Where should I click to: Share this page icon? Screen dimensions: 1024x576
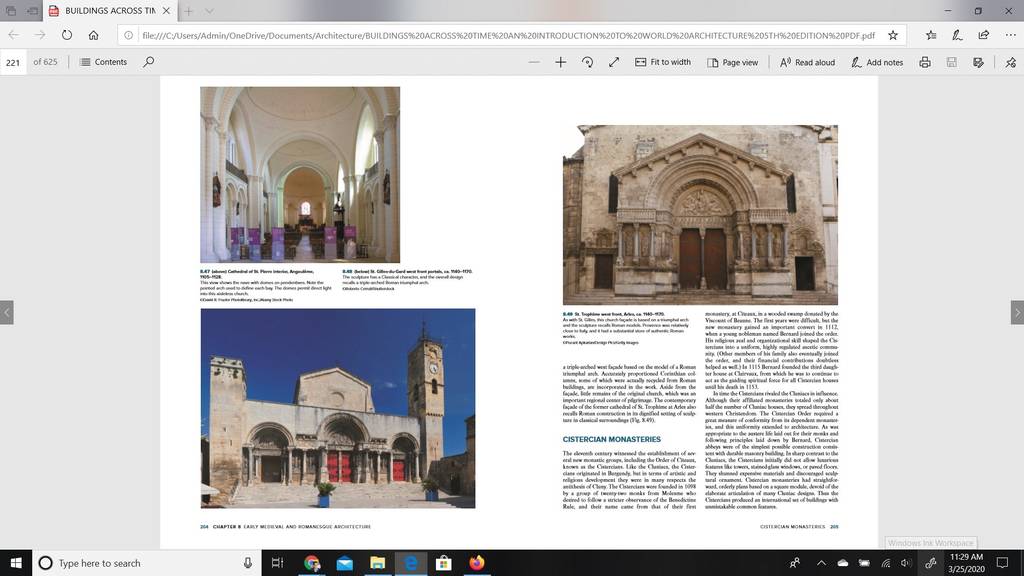(x=984, y=35)
